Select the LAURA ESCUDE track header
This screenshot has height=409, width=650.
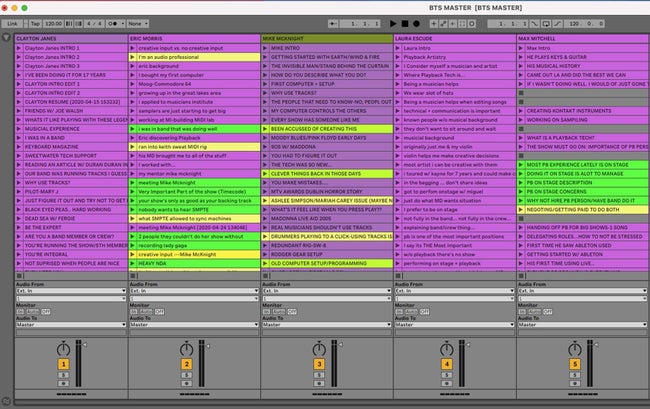455,39
